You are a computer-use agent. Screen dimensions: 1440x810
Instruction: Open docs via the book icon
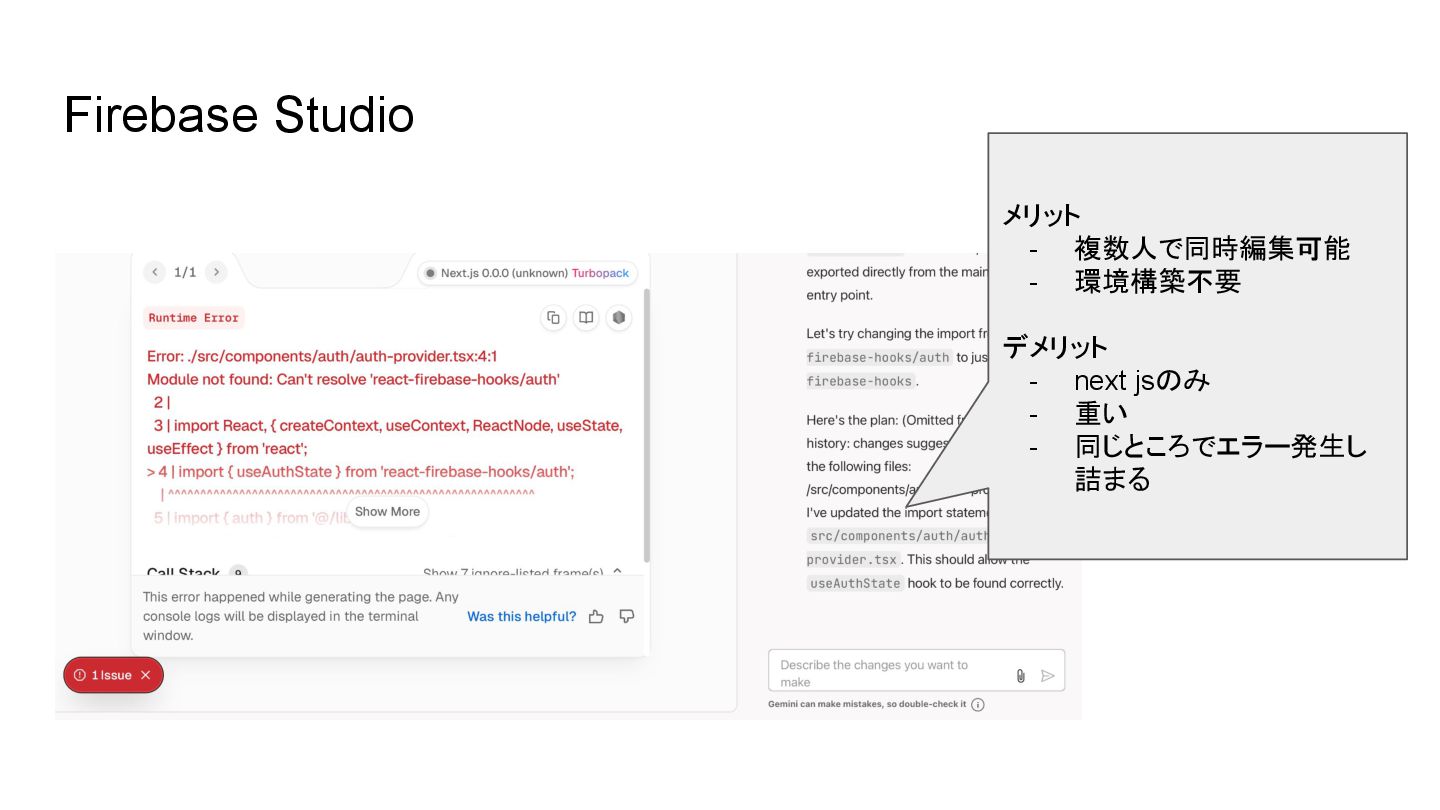coord(586,318)
